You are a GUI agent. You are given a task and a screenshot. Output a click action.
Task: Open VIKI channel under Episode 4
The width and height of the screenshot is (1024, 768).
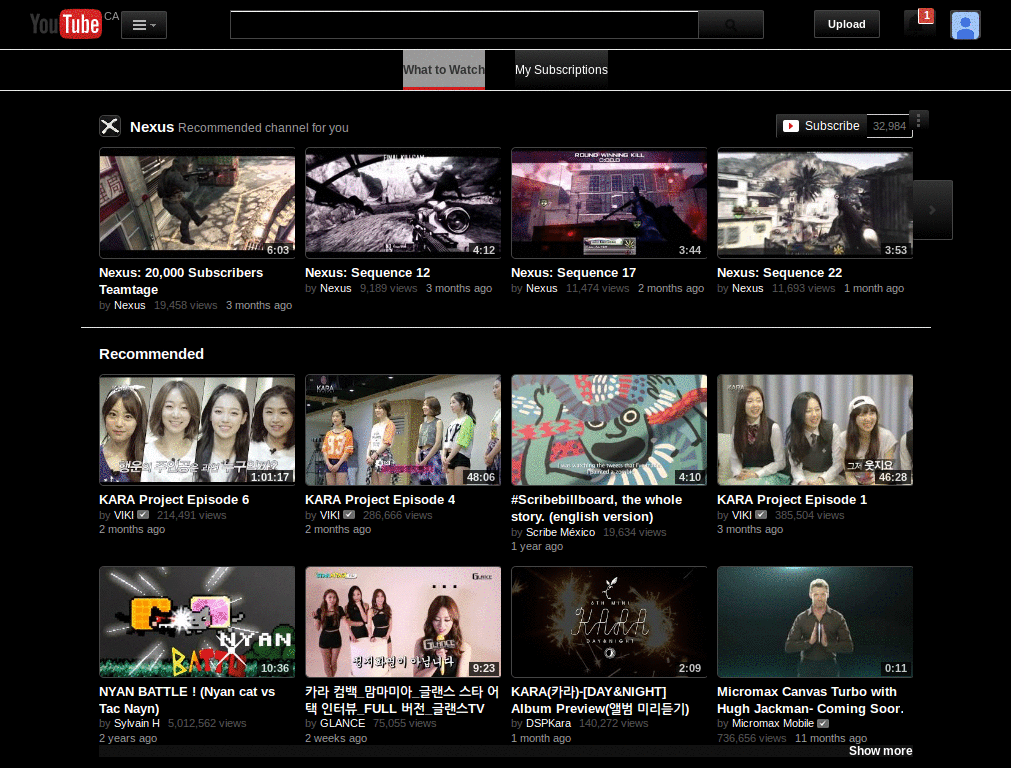click(x=330, y=515)
